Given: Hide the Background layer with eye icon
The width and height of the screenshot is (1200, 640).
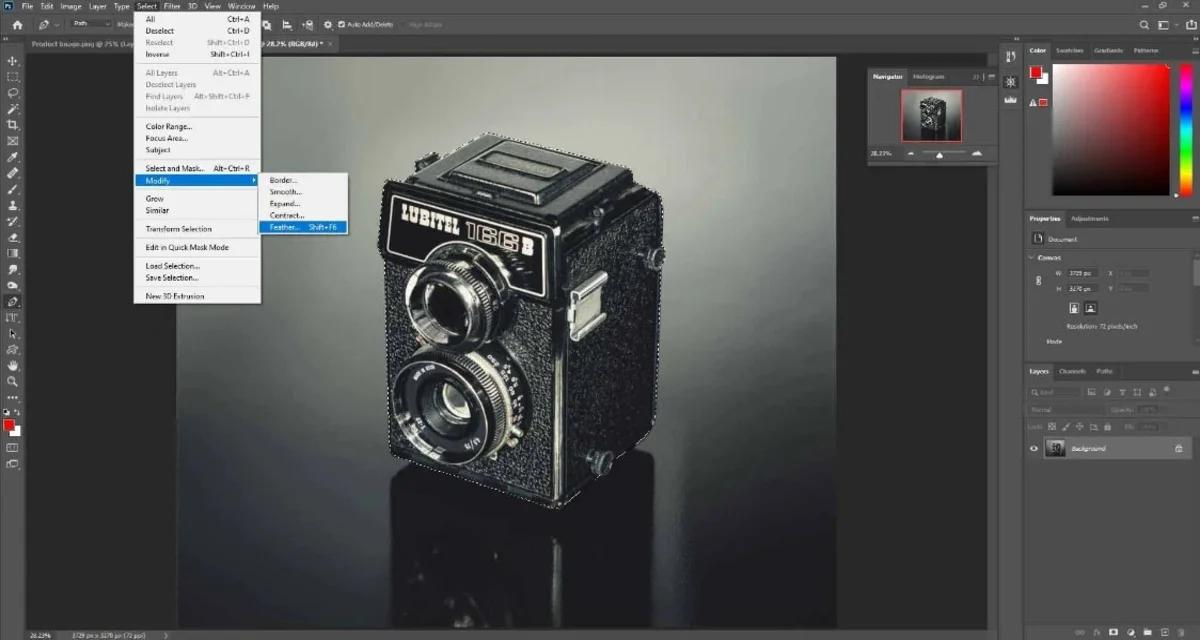Looking at the screenshot, I should click(x=1034, y=449).
